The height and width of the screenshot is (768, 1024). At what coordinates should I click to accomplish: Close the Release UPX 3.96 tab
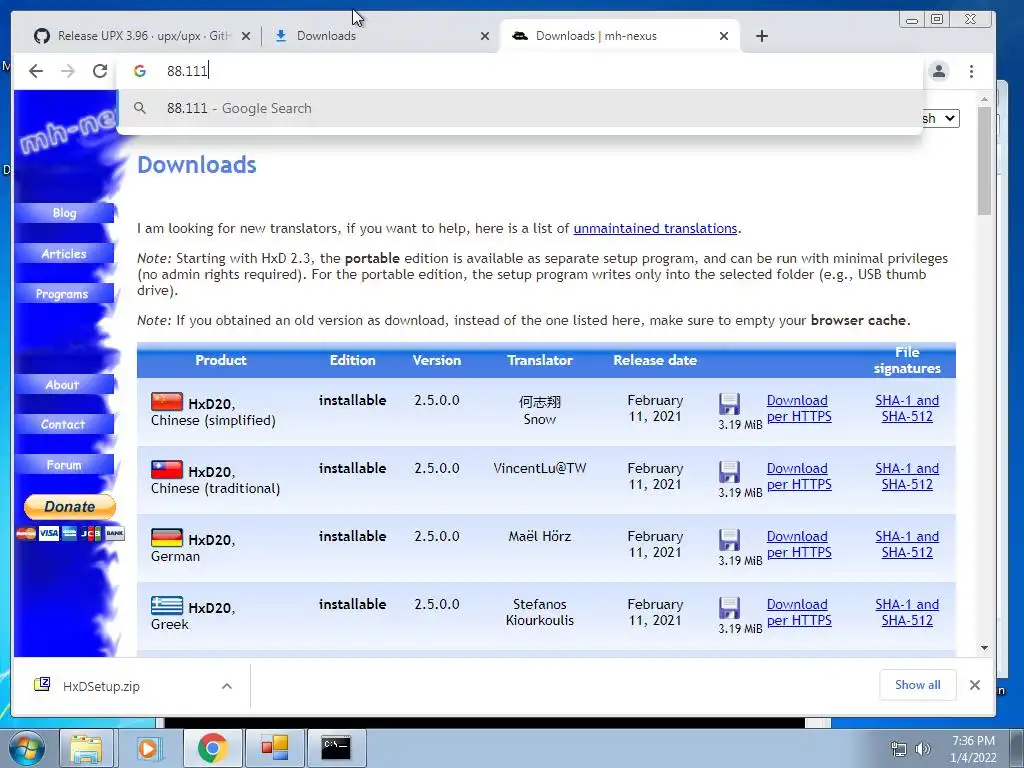(x=246, y=36)
